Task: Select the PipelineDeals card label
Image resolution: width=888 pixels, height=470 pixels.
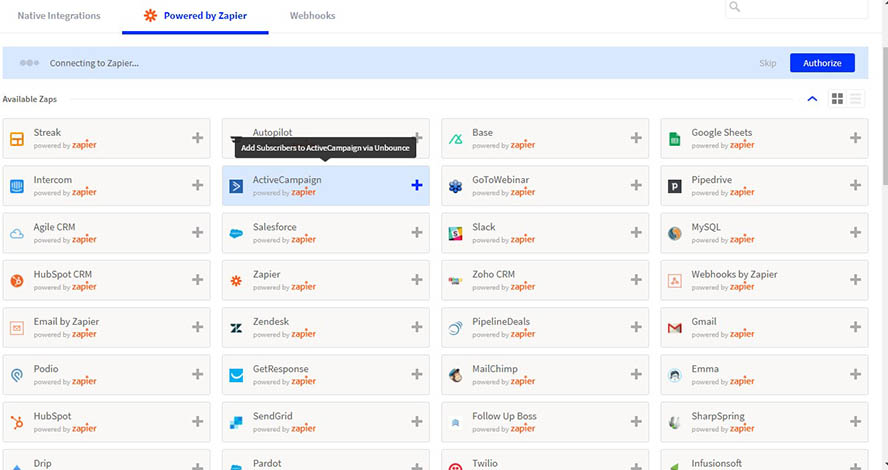Action: click(501, 322)
